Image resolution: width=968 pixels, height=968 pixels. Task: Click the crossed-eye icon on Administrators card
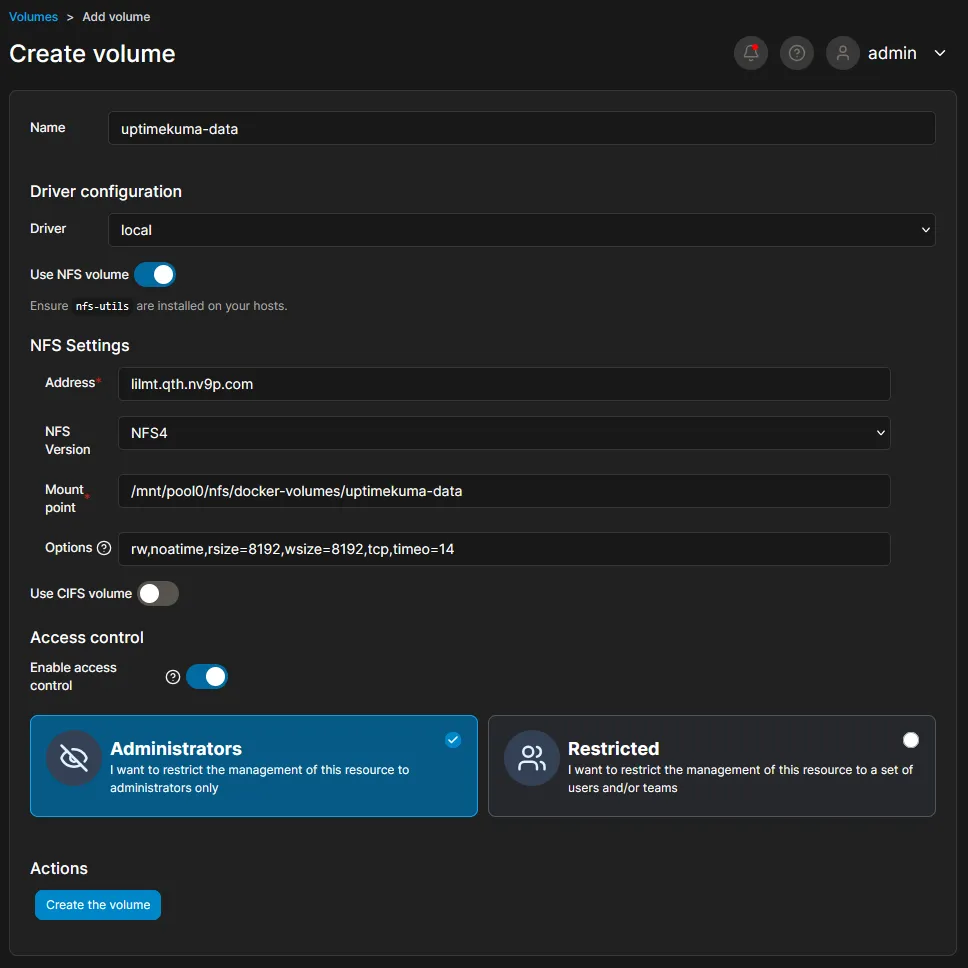point(73,758)
